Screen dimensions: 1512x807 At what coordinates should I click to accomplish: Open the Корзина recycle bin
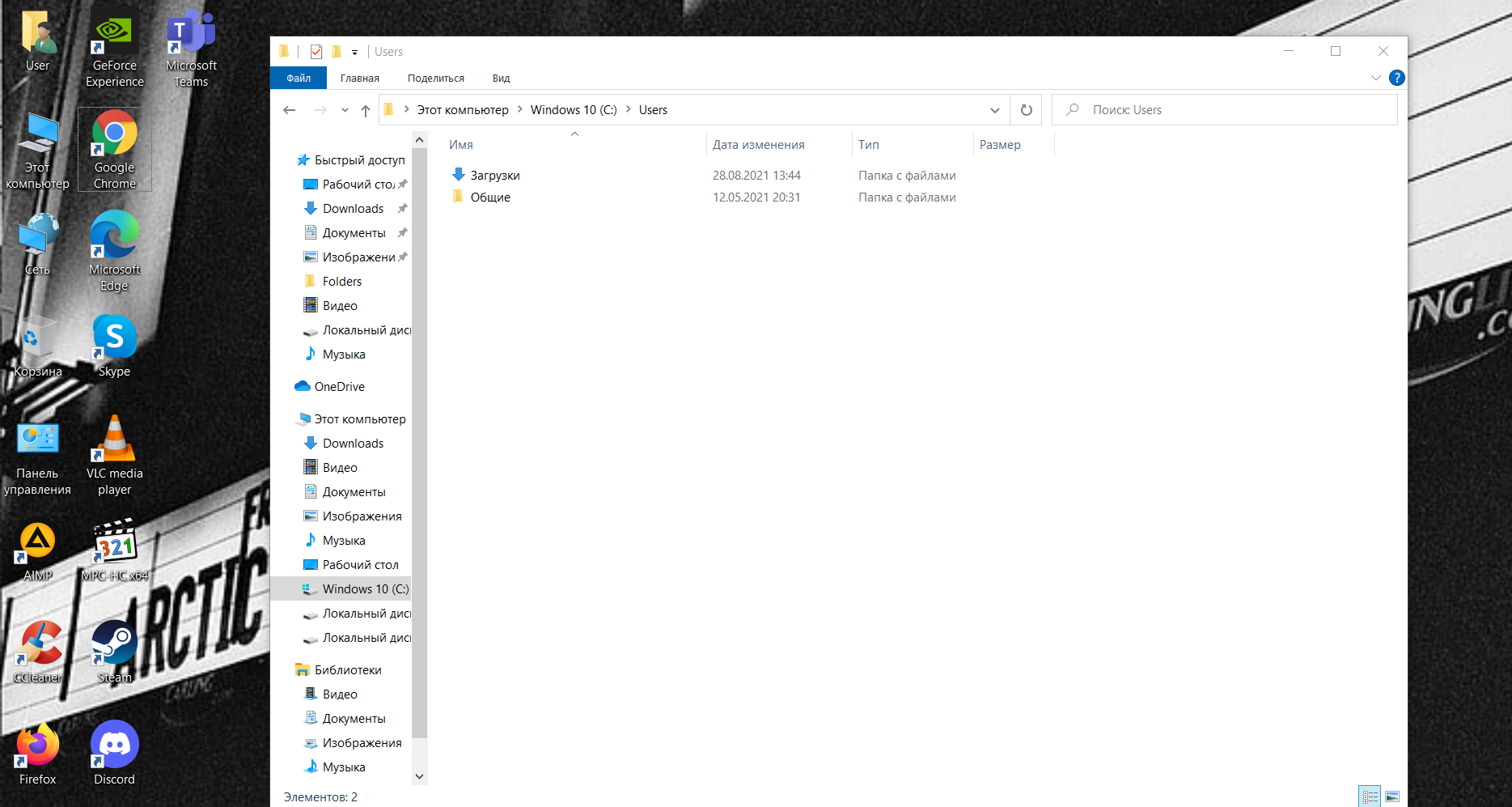click(x=37, y=346)
